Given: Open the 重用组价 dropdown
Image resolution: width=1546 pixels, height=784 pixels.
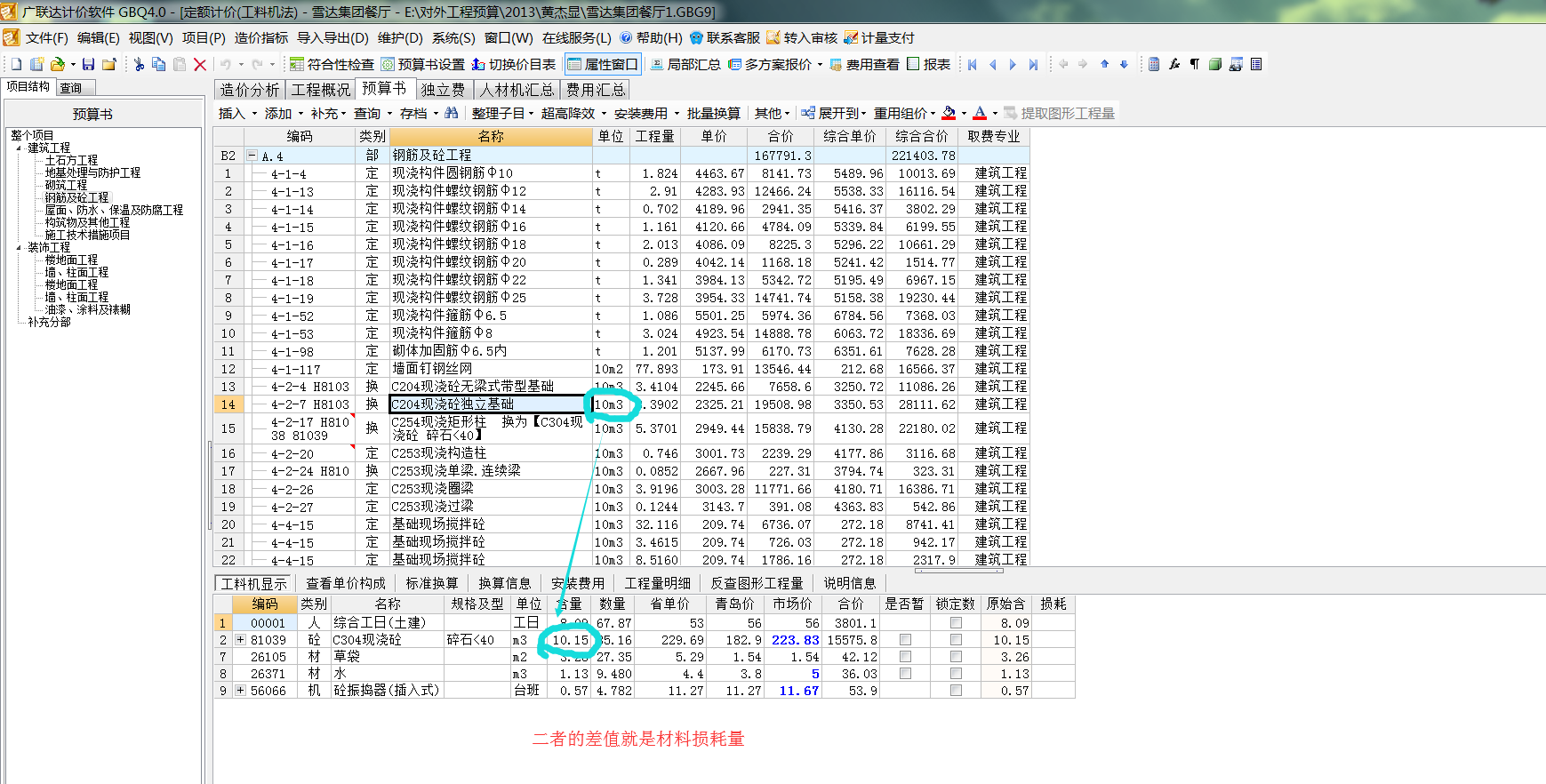Looking at the screenshot, I should (x=904, y=113).
